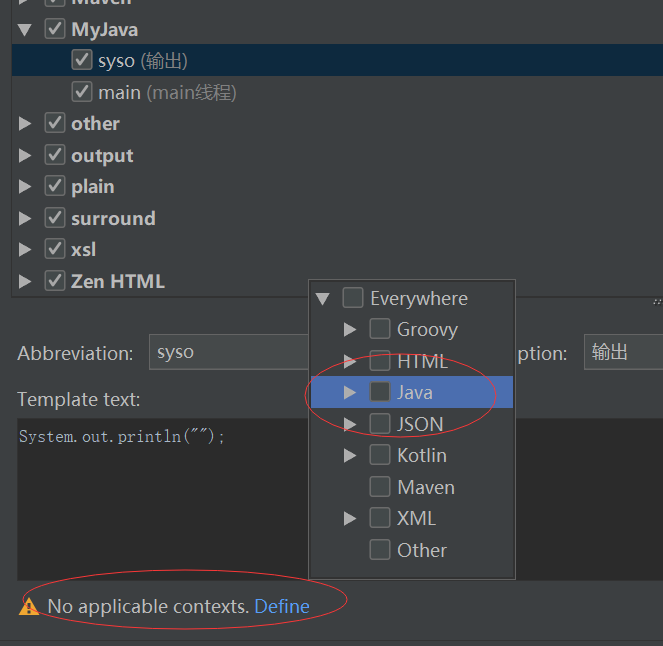Check the Java context checkbox
The image size is (663, 646).
tap(380, 392)
